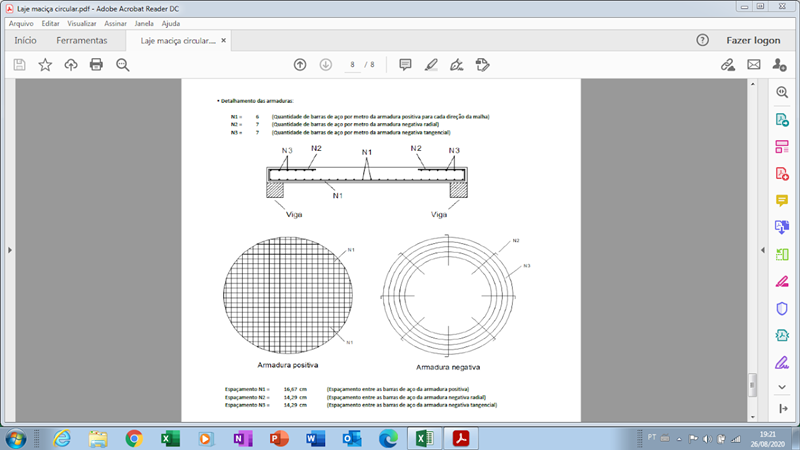Open Word from taskbar
Viewport: 800px width, 450px height.
[315, 439]
